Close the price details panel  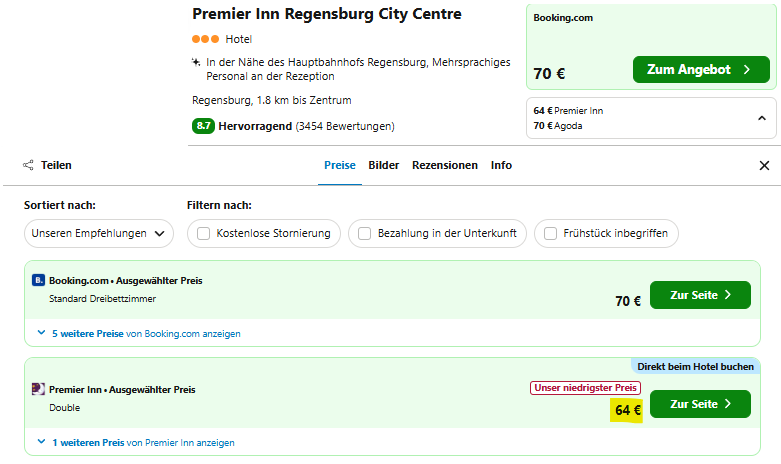(765, 165)
